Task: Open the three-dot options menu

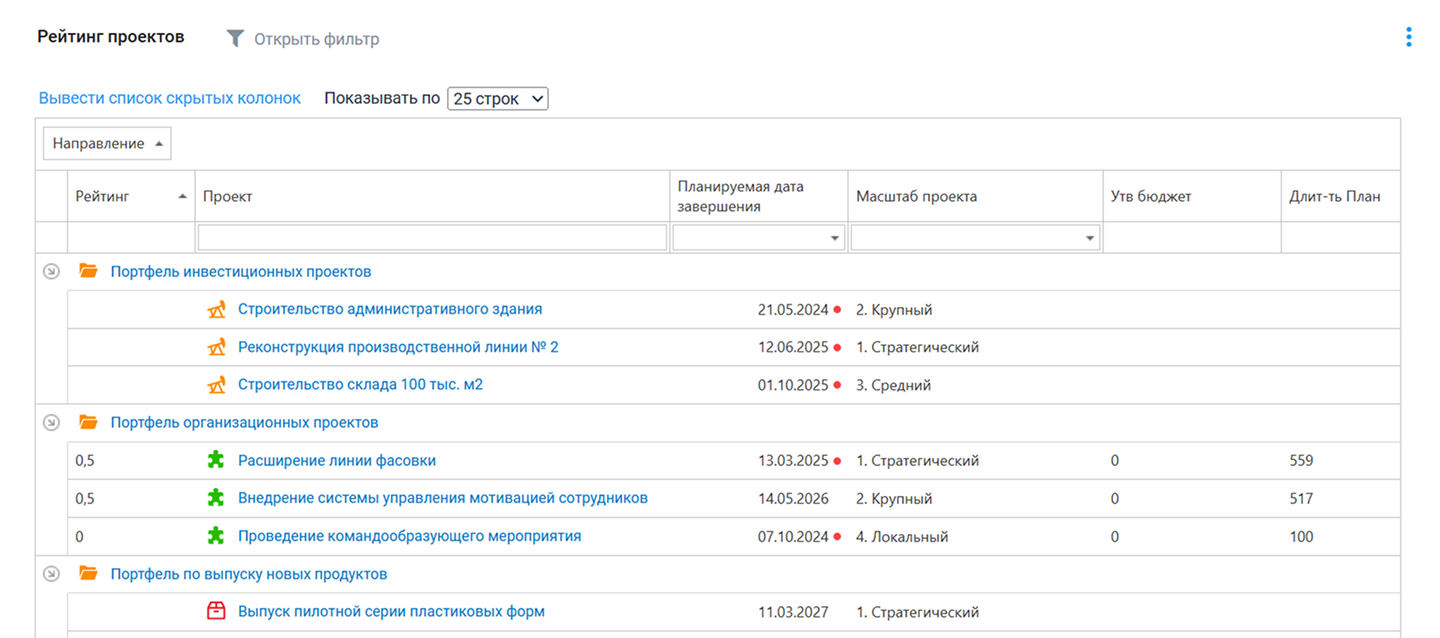Action: tap(1408, 38)
